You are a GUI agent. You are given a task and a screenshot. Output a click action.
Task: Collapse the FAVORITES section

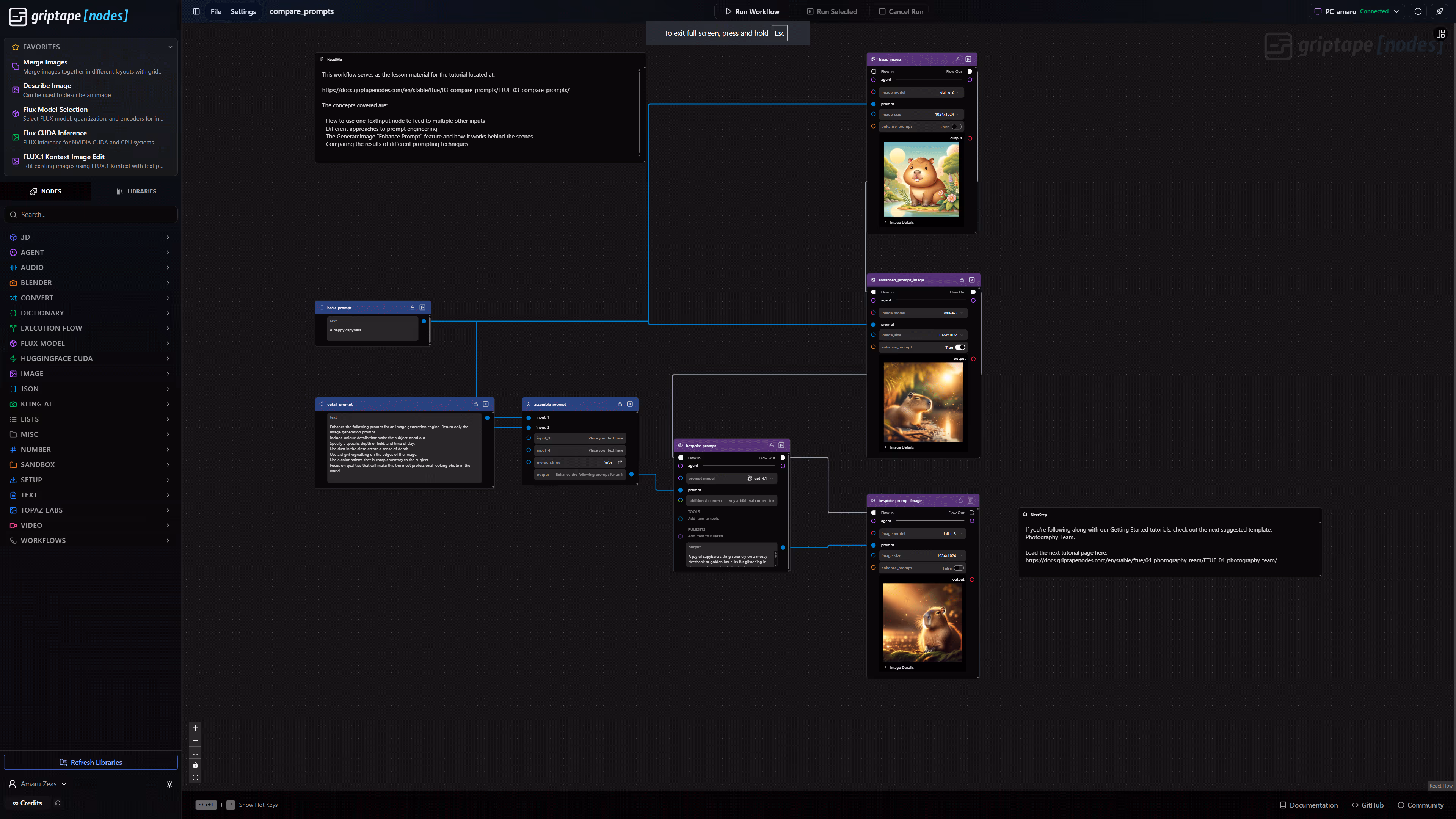(x=170, y=46)
